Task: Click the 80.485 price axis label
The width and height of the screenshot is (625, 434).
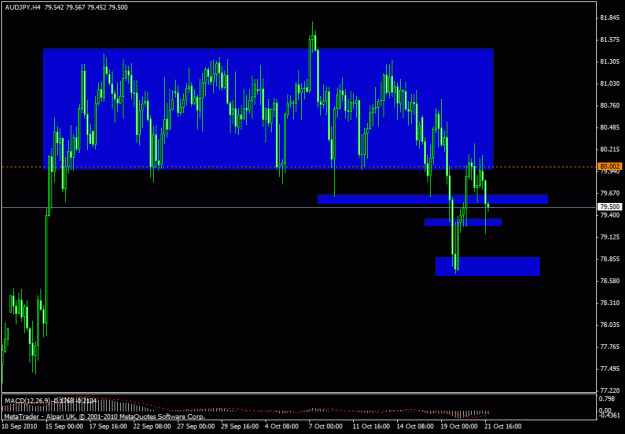Action: pyautogui.click(x=610, y=127)
